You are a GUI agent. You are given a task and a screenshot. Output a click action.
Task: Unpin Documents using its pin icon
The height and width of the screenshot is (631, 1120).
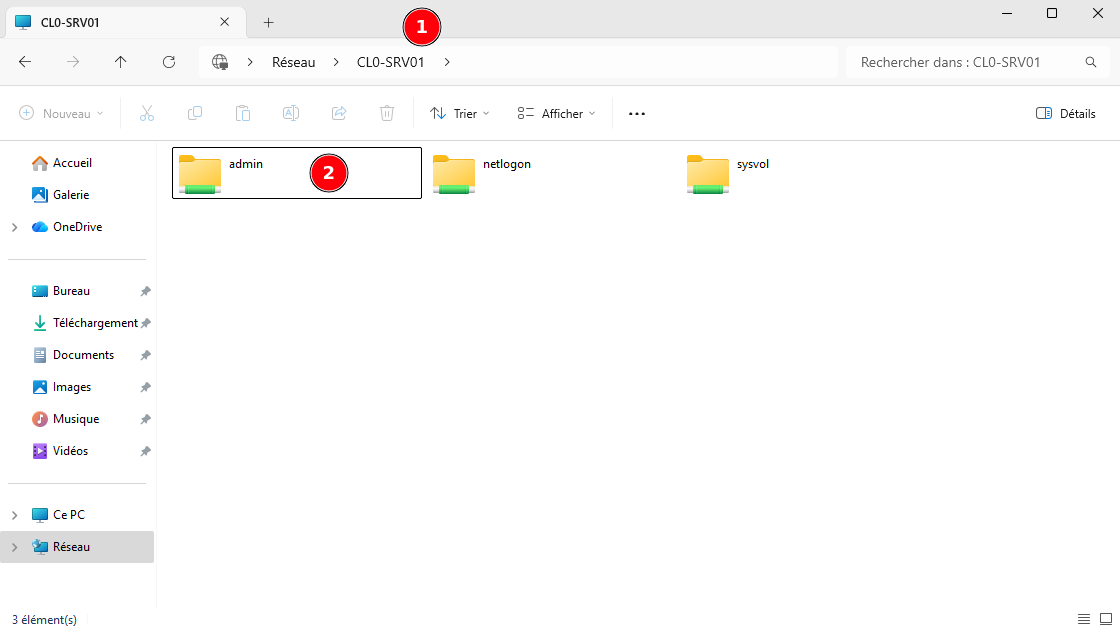[146, 355]
